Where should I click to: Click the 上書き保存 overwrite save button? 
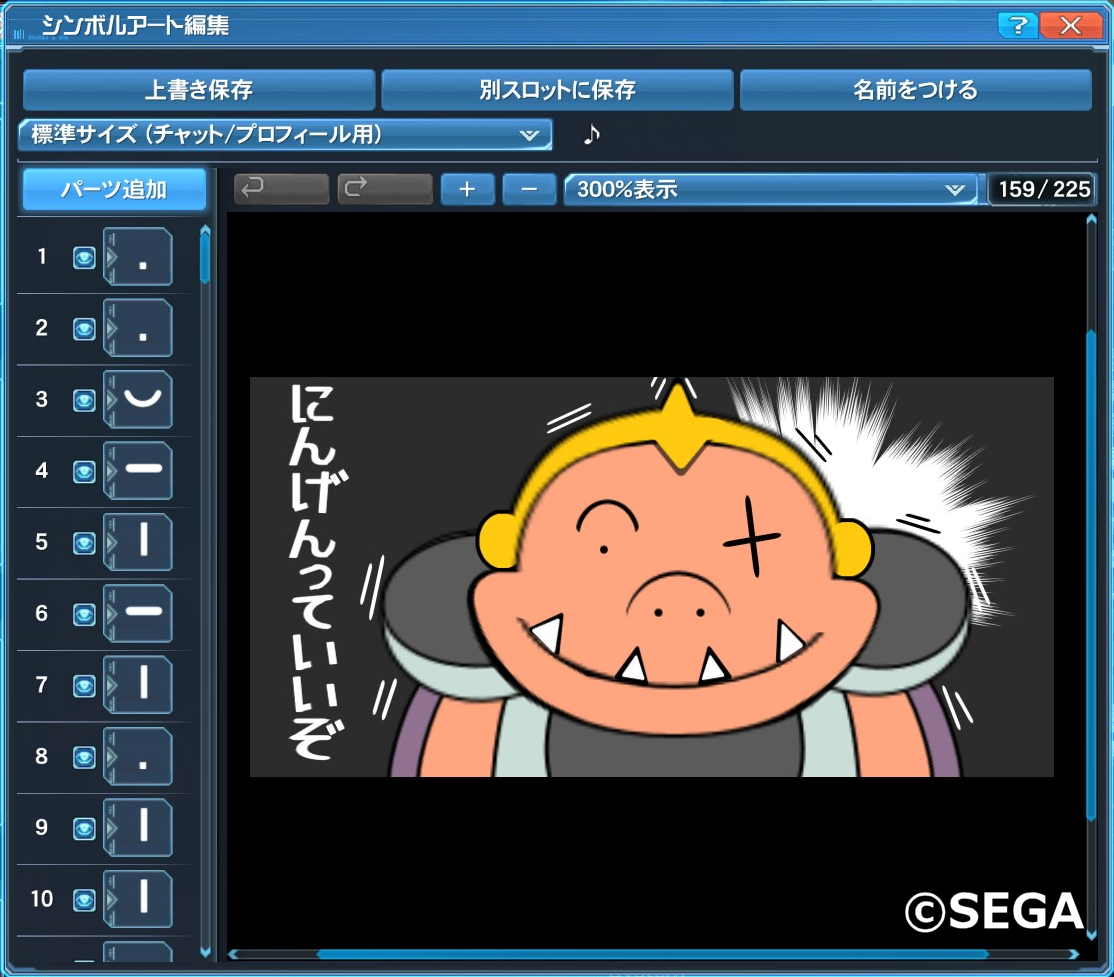pos(199,90)
